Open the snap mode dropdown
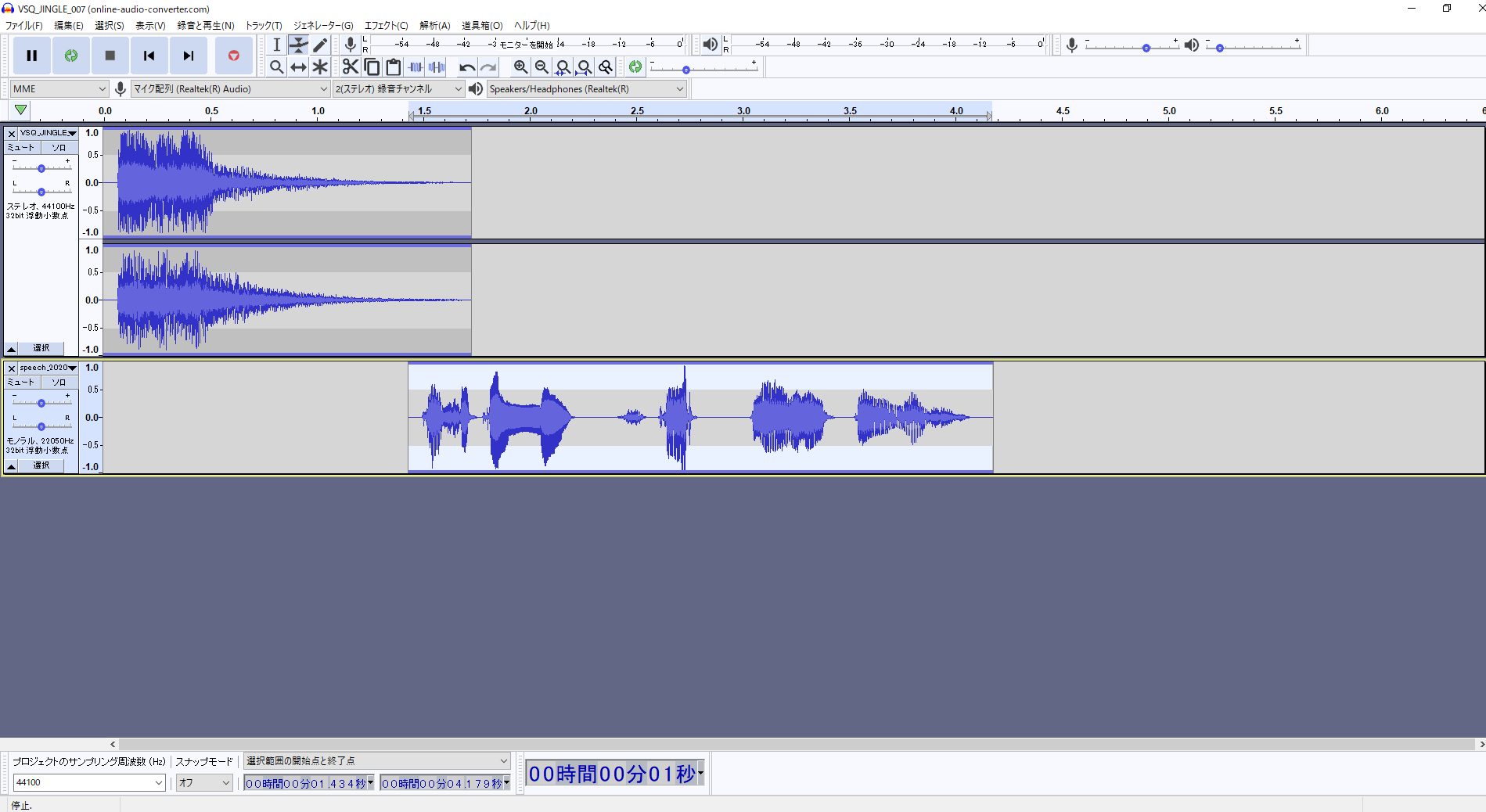The height and width of the screenshot is (812, 1486). pyautogui.click(x=205, y=782)
